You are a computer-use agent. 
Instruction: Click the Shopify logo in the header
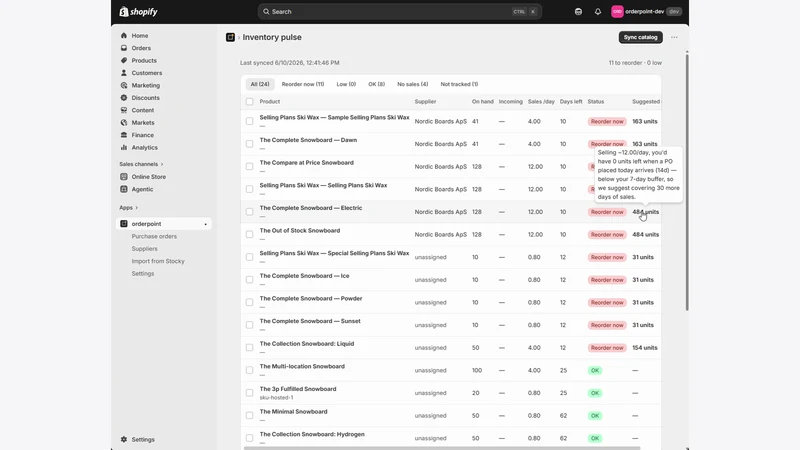138,12
